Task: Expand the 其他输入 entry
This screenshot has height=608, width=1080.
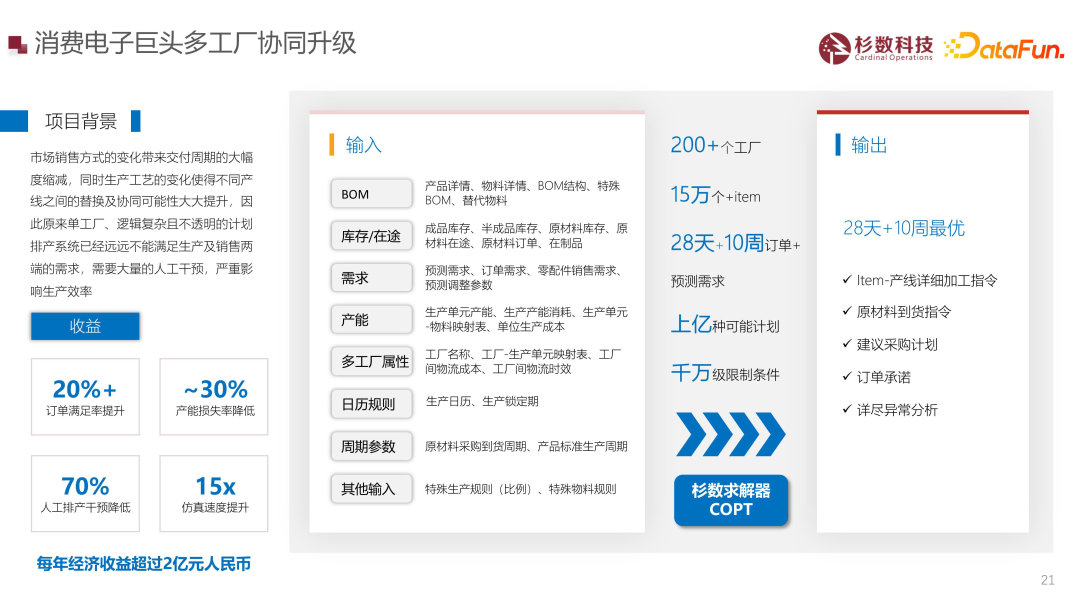Action: point(371,489)
